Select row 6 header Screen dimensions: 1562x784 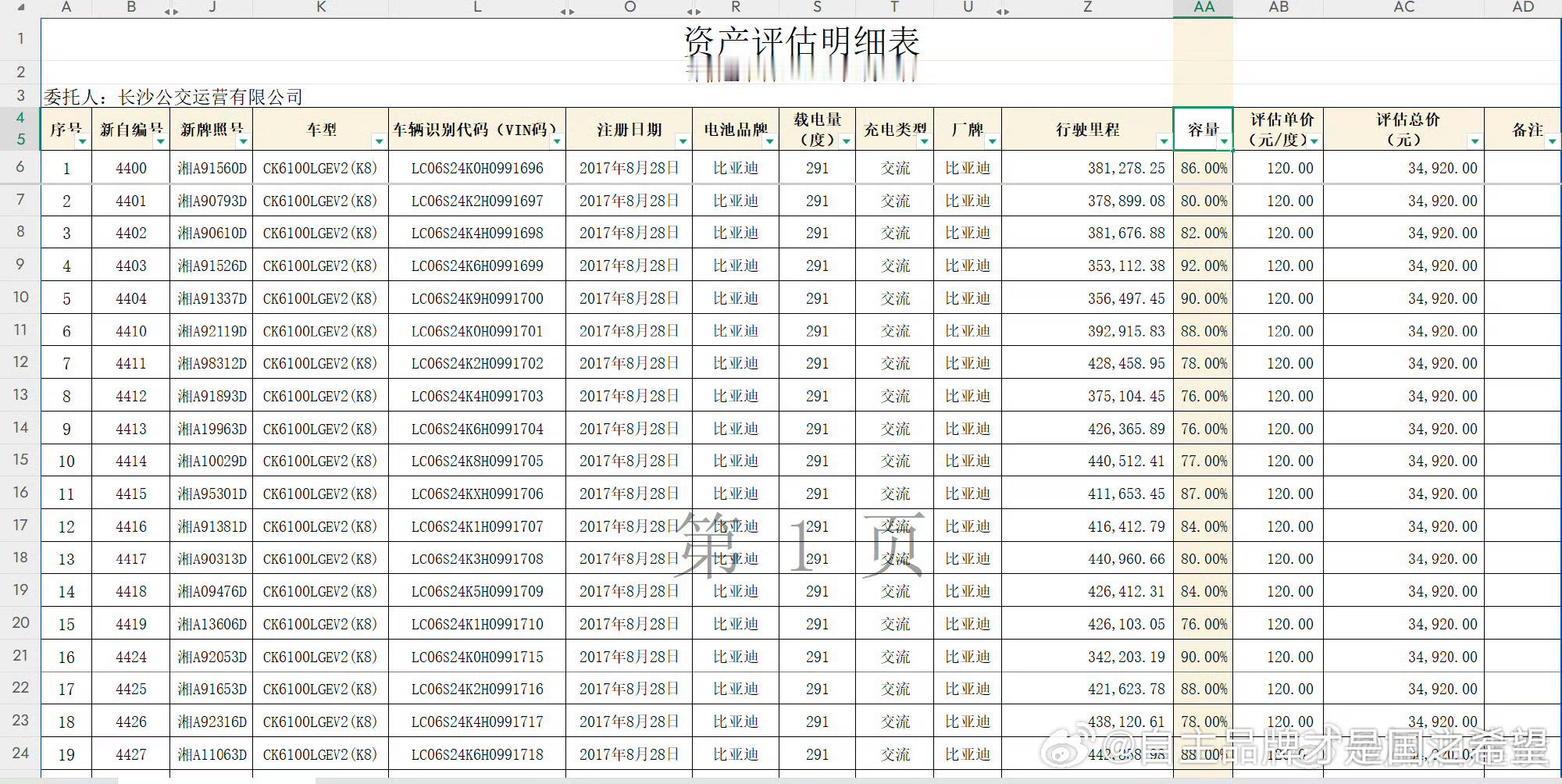(20, 167)
